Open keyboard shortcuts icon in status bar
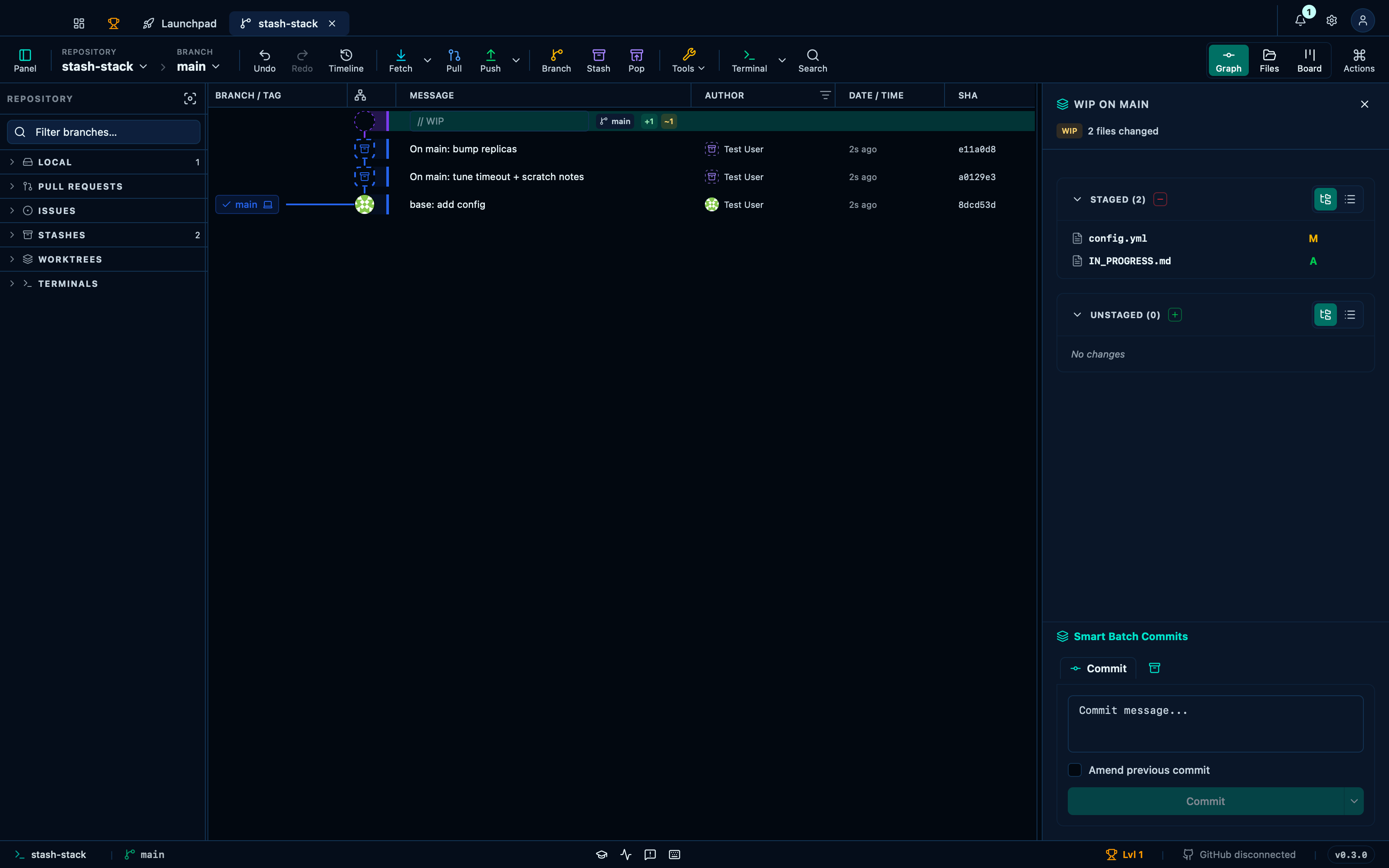Image resolution: width=1389 pixels, height=868 pixels. 675,855
